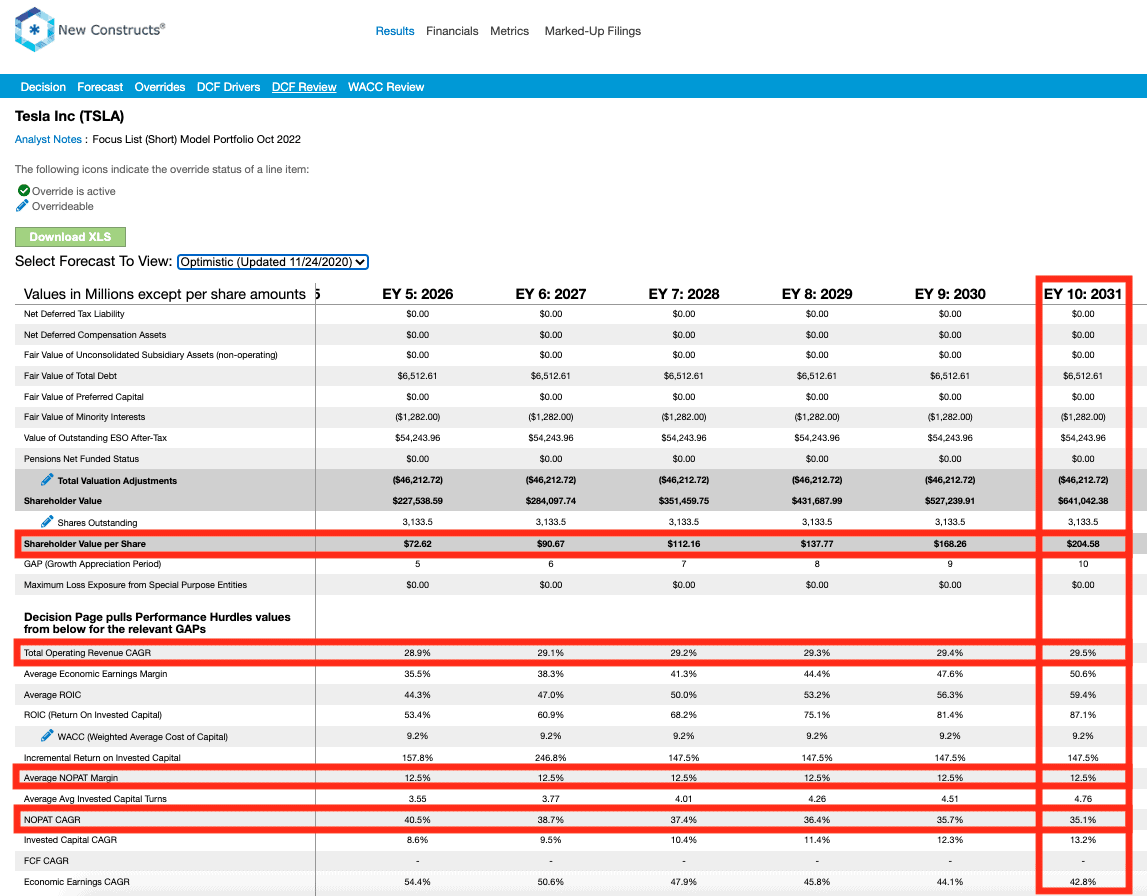Click the Average Economic Earnings Margin label

click(x=95, y=674)
